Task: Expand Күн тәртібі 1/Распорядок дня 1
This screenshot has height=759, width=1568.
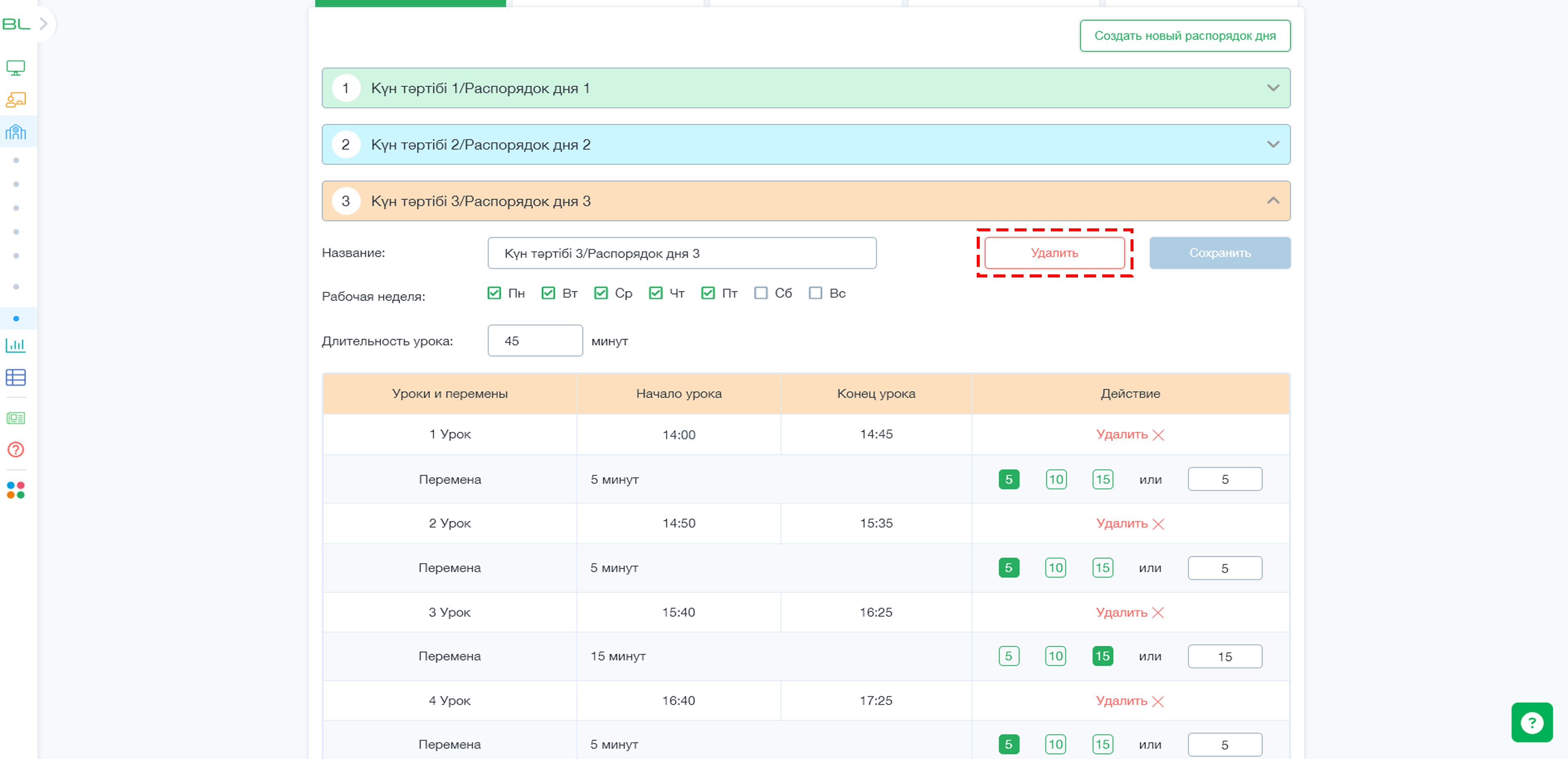Action: (x=805, y=88)
